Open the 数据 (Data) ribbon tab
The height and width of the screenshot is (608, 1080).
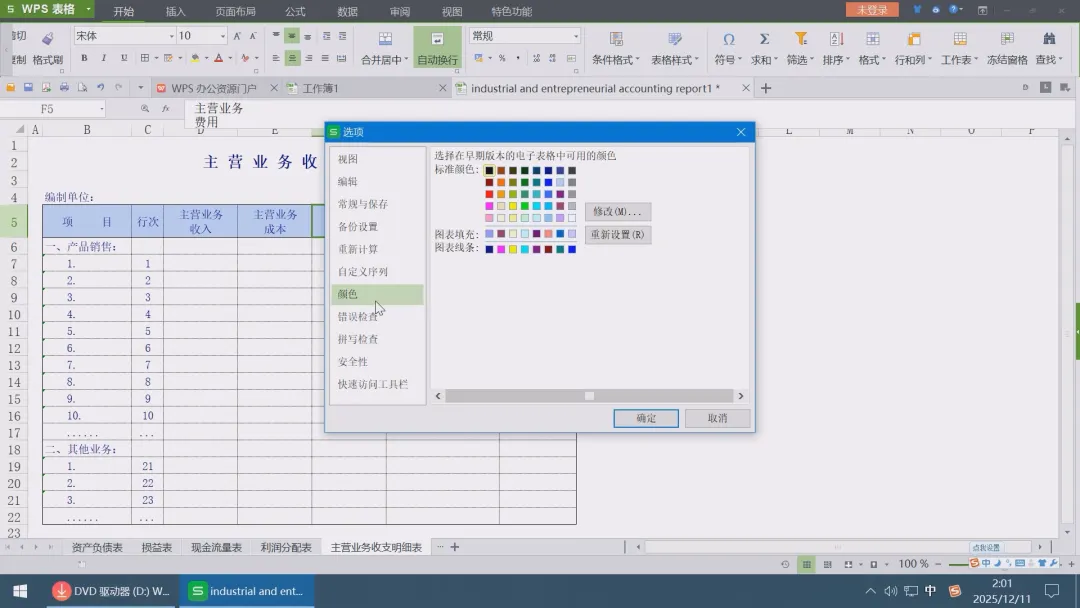click(x=347, y=12)
